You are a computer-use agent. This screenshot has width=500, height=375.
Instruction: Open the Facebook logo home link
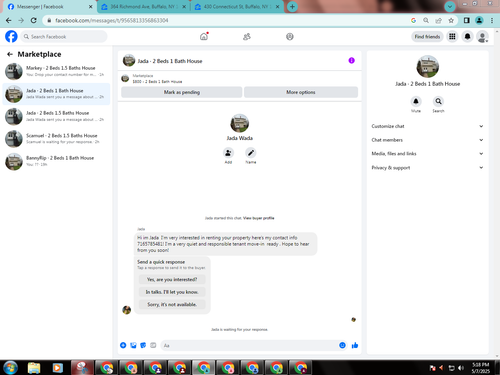point(11,36)
